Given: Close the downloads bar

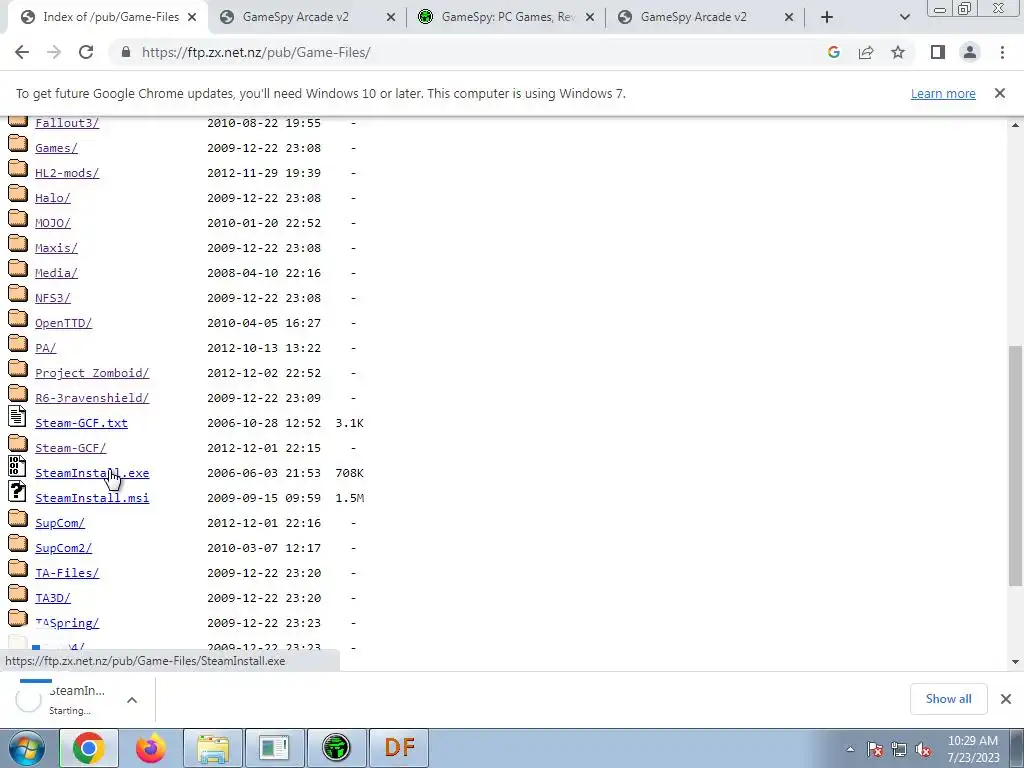Looking at the screenshot, I should point(1006,699).
